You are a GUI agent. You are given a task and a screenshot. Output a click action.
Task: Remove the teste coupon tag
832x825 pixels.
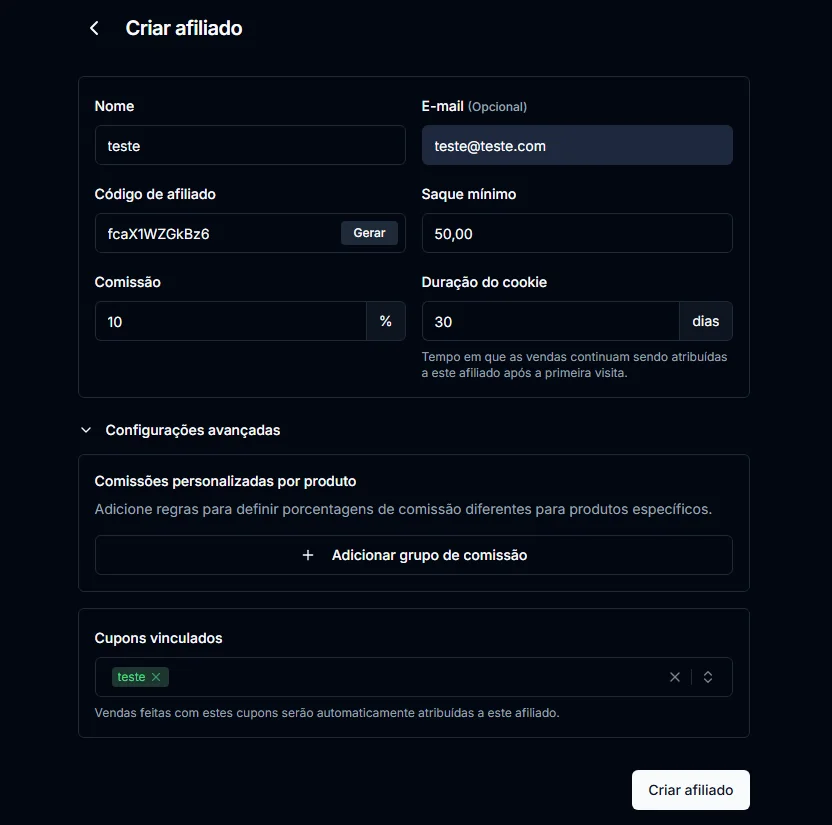coord(155,677)
